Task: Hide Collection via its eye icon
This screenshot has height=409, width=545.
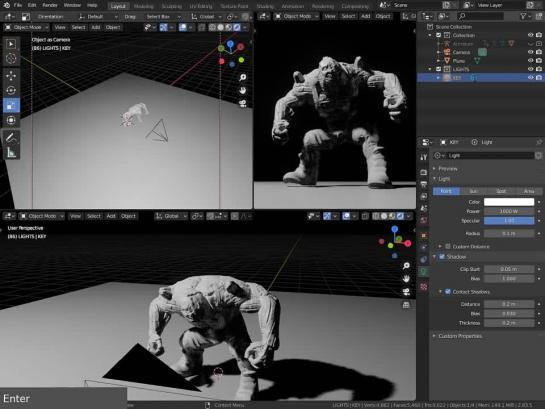Action: [530, 35]
